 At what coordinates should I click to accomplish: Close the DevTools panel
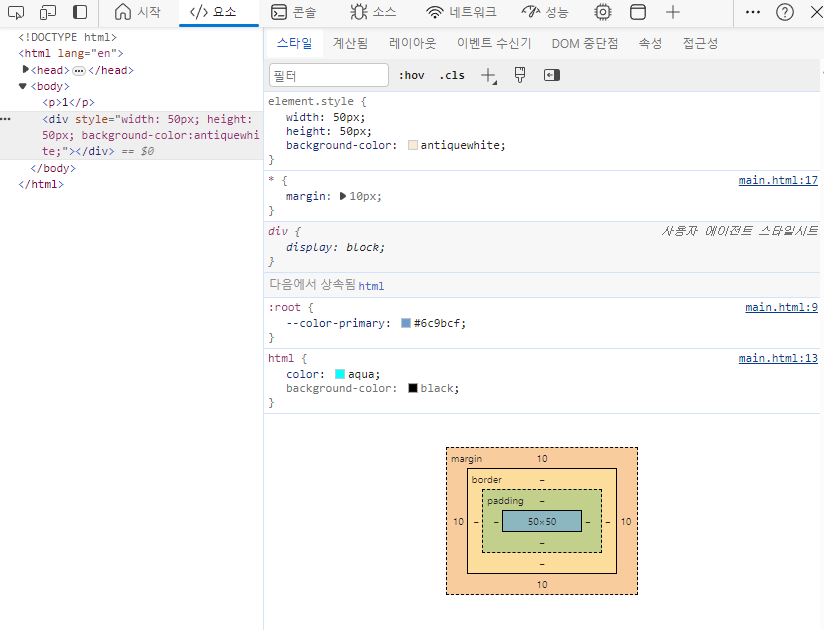pyautogui.click(x=817, y=12)
